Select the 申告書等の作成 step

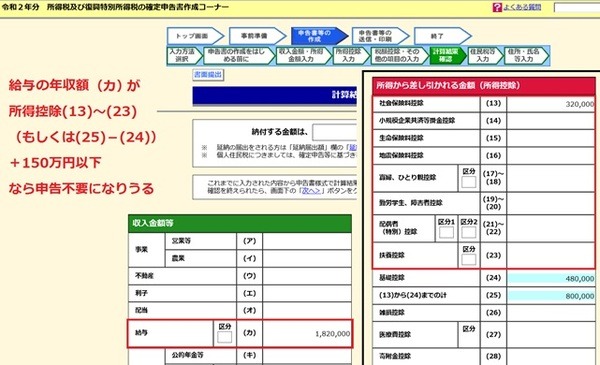319,36
